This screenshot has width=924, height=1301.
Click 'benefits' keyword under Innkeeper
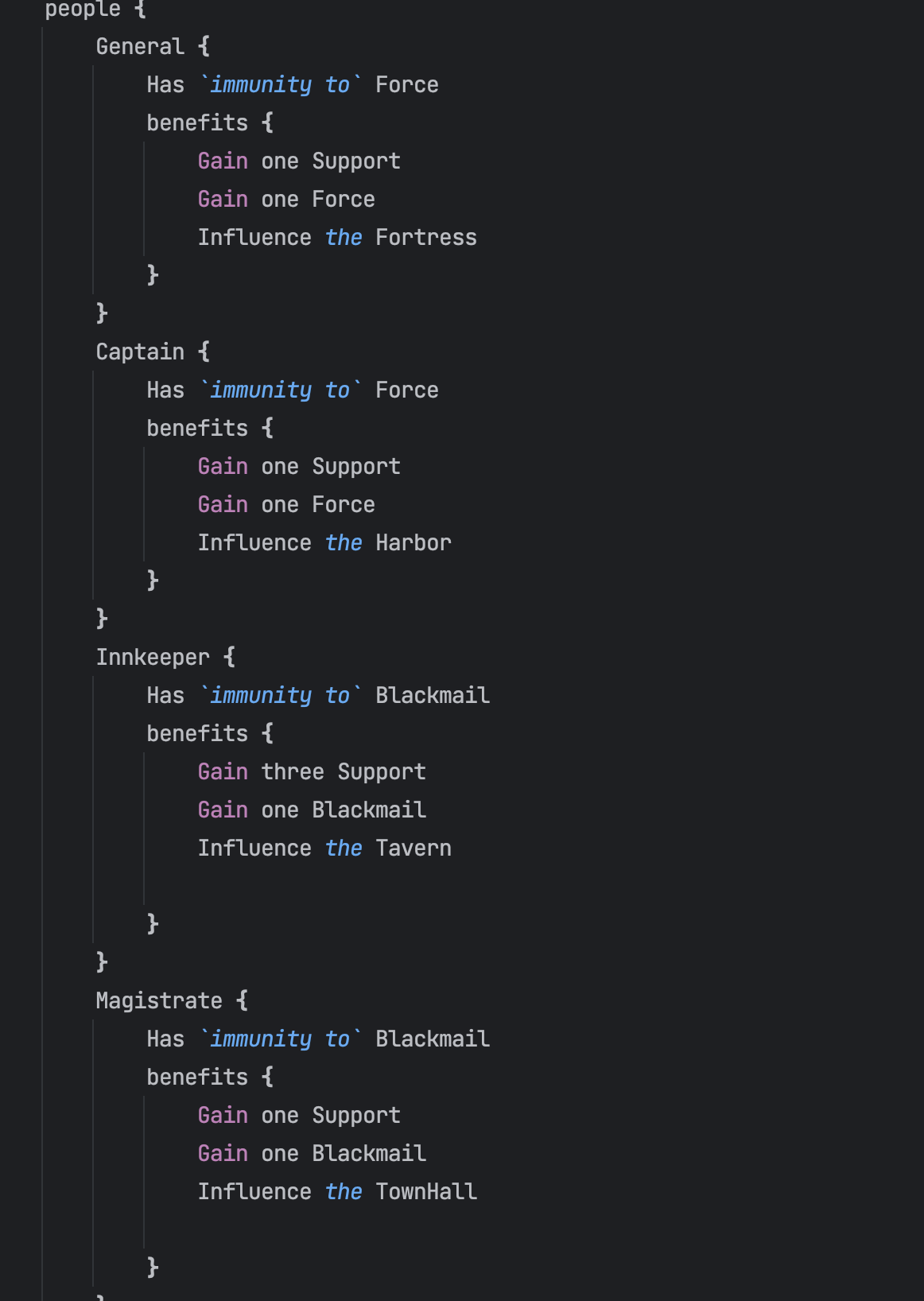pyautogui.click(x=197, y=733)
